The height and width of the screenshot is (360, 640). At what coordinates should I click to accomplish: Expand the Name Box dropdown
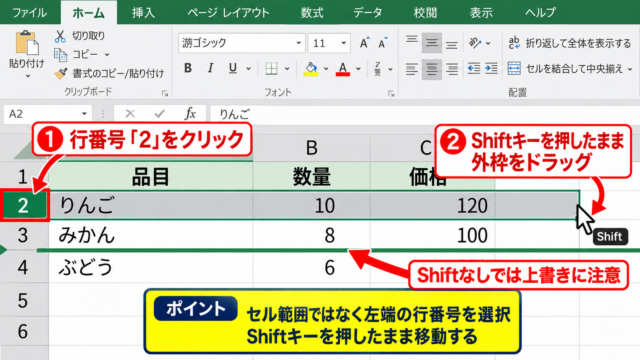coord(84,113)
